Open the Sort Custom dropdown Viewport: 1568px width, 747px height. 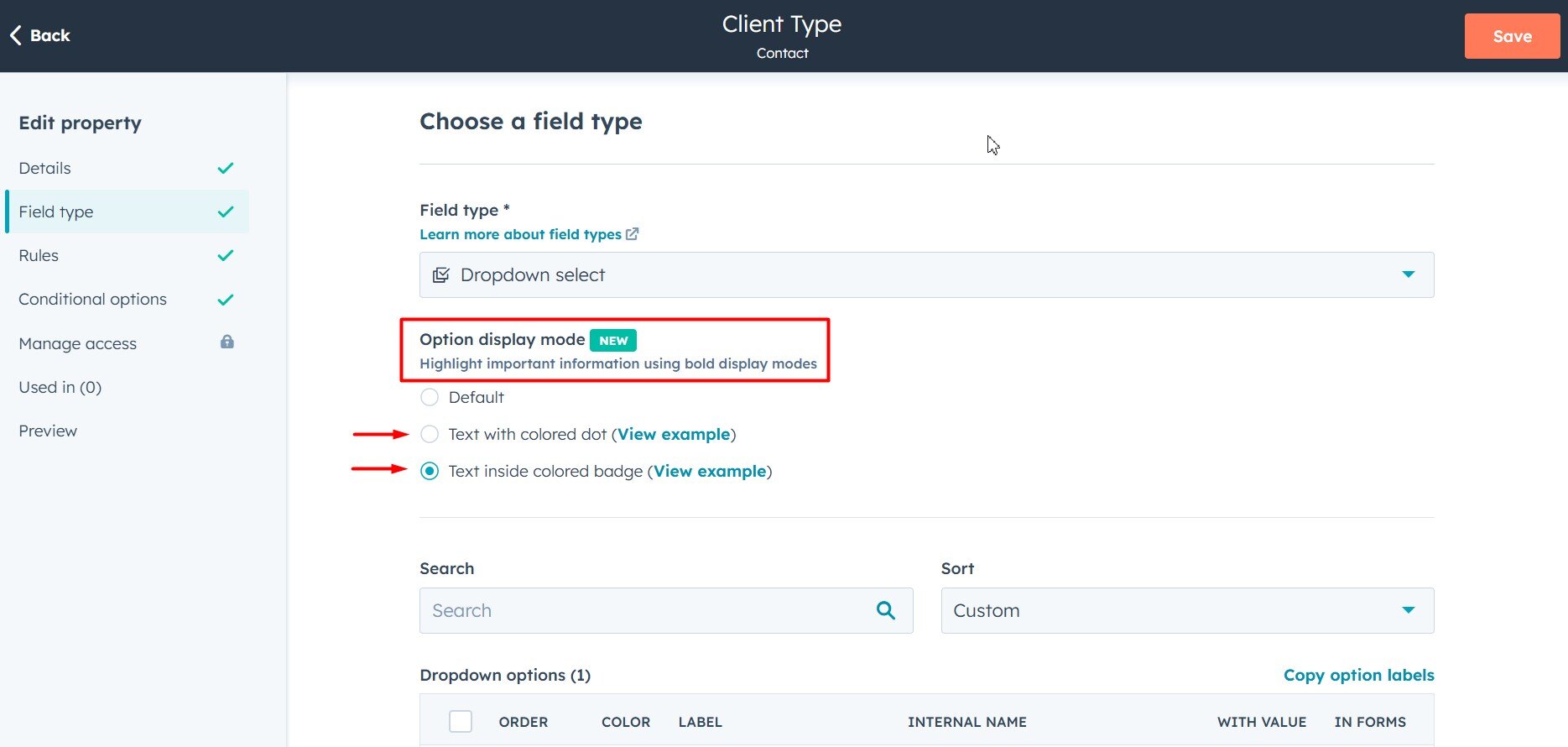click(1187, 610)
